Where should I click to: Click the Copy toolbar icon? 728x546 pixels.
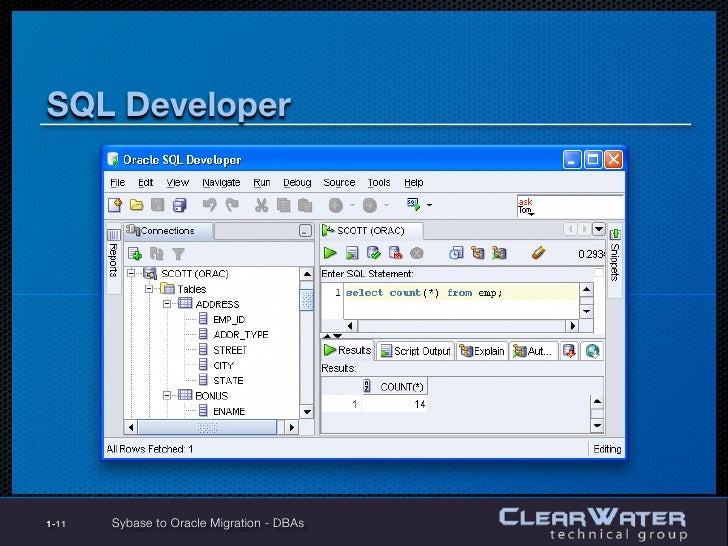[x=283, y=205]
